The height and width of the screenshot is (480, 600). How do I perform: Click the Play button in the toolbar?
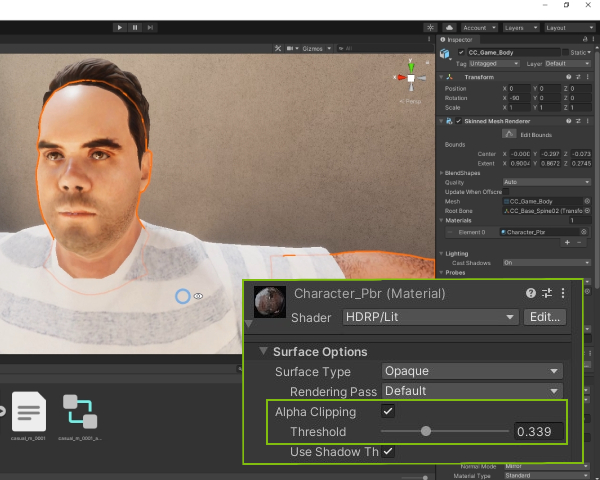120,28
